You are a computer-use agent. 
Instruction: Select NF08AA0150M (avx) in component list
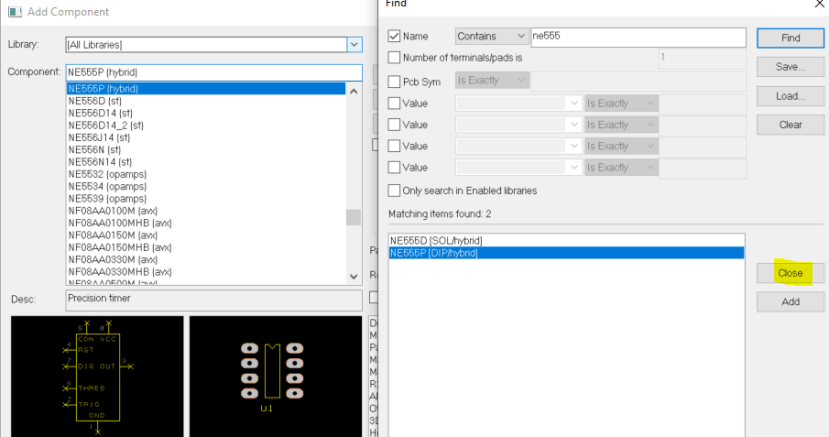click(206, 235)
